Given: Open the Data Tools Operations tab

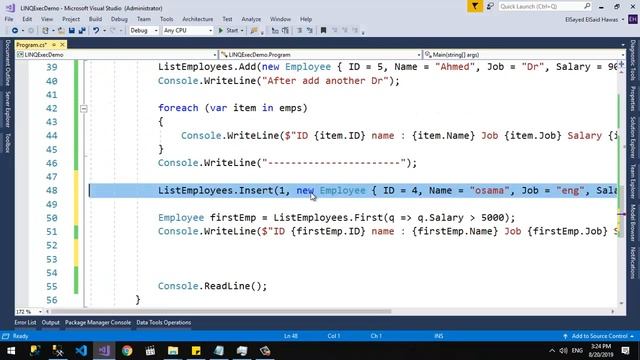Looking at the screenshot, I should 164,322.
